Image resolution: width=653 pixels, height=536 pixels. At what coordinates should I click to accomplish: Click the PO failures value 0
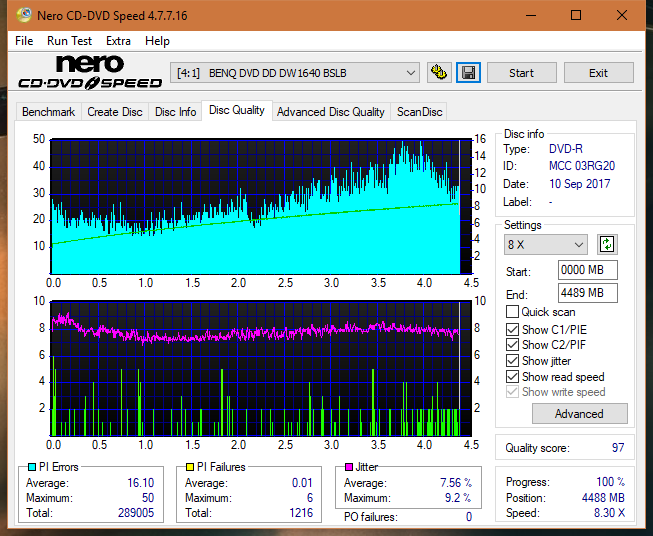click(x=469, y=517)
